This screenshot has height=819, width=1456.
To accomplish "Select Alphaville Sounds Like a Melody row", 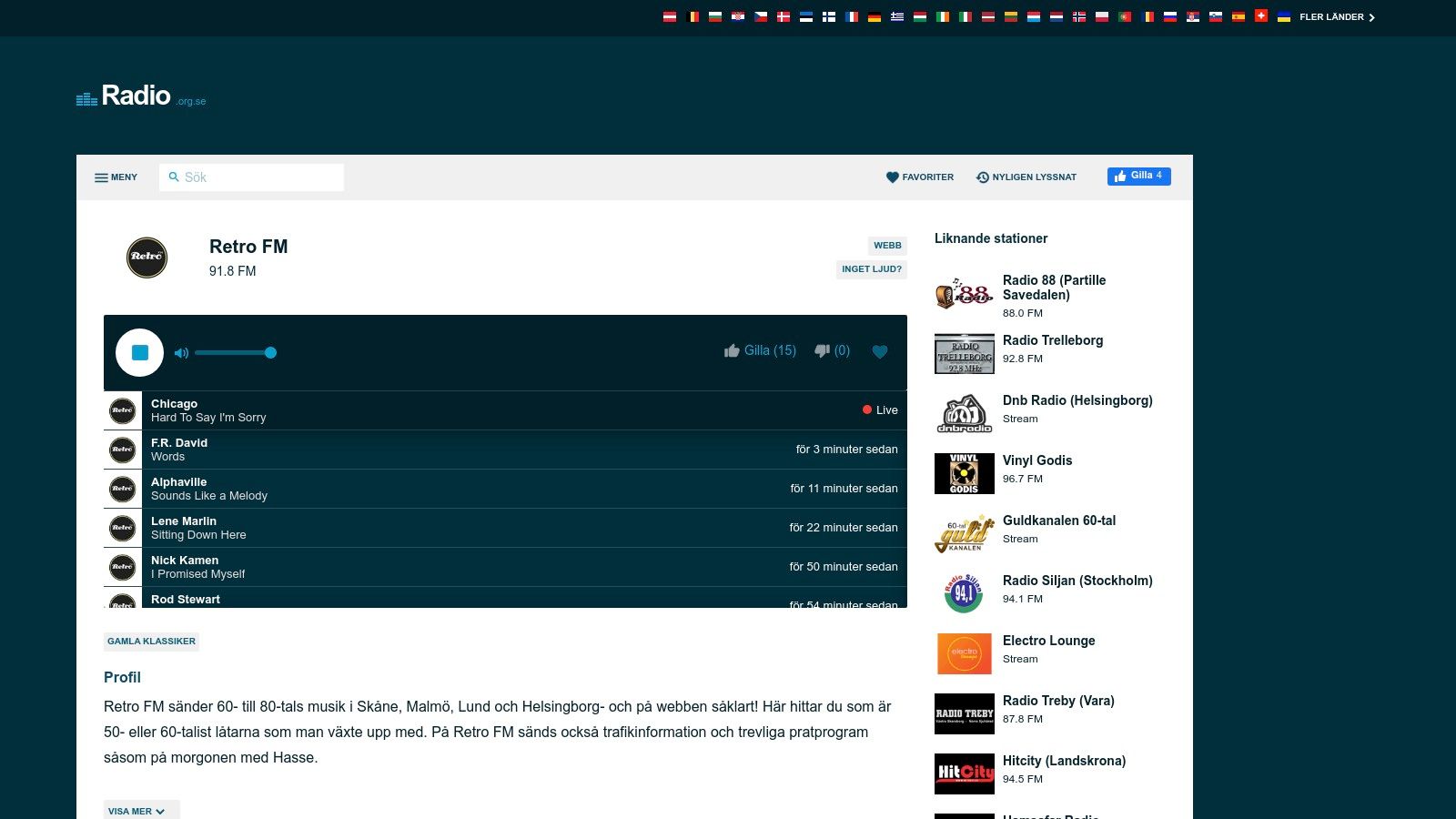I will tap(505, 489).
